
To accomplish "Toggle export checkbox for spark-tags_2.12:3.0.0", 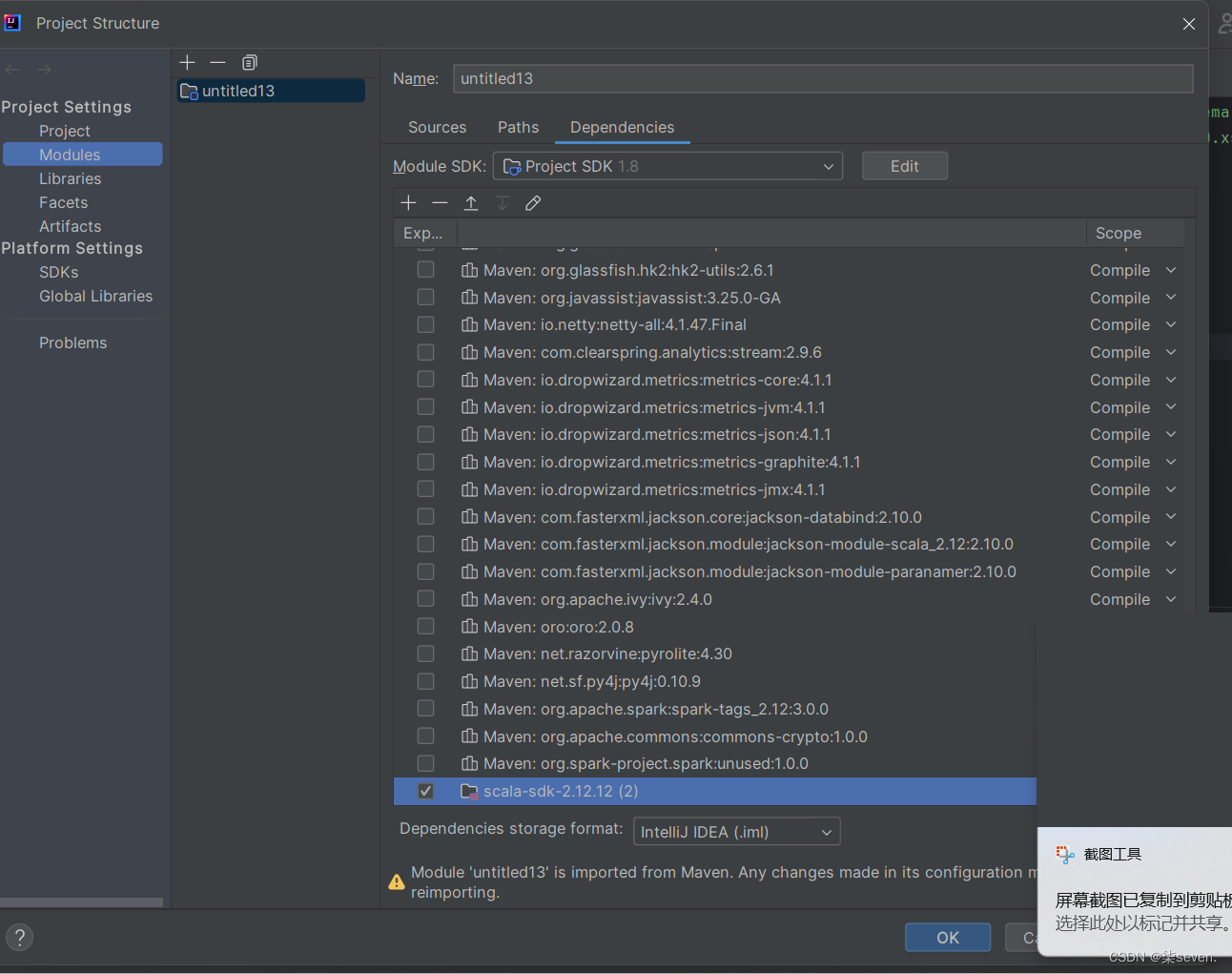I will pos(425,709).
